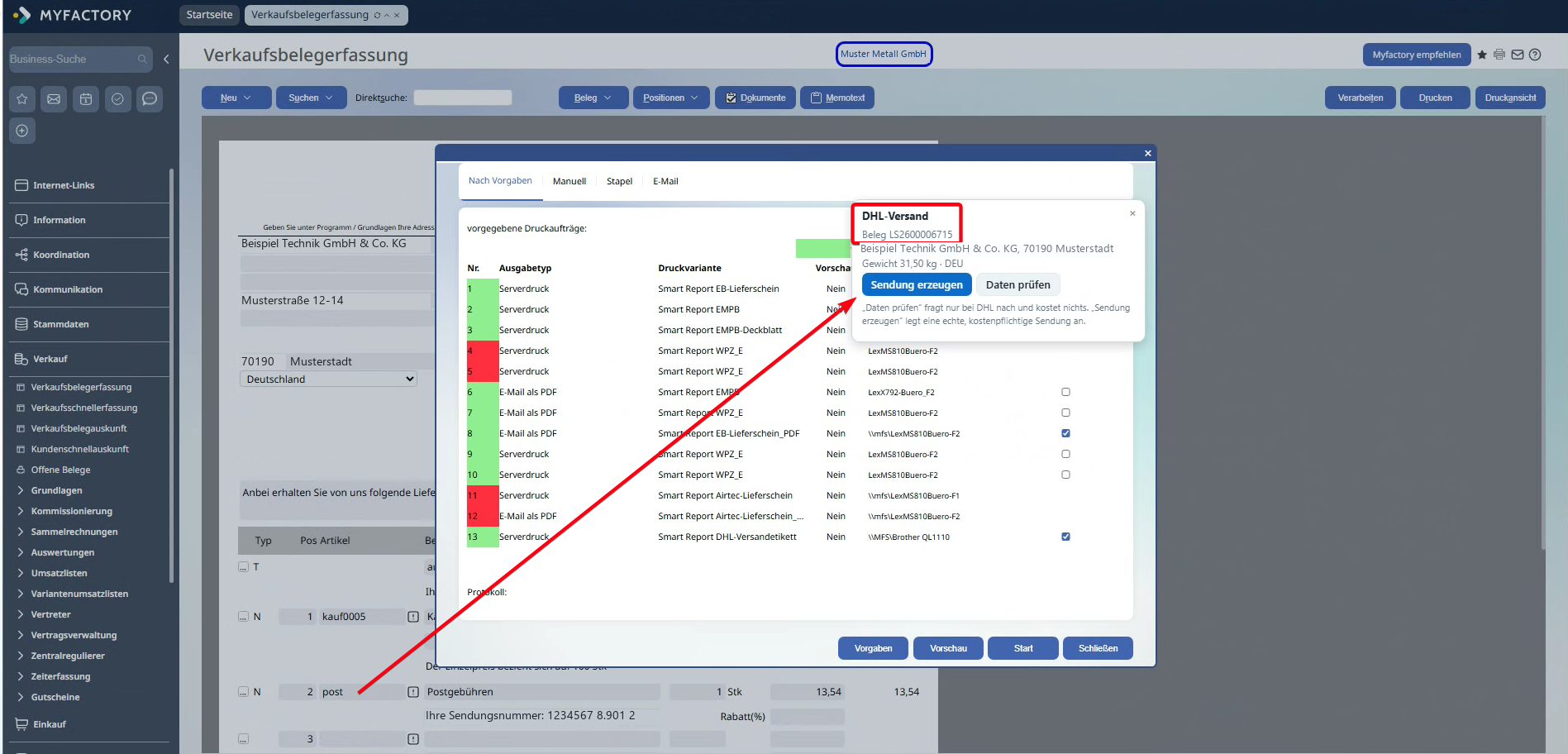Click the Vorschau button in the dialog
Screen dimensions: 1568x754
[x=948, y=648]
